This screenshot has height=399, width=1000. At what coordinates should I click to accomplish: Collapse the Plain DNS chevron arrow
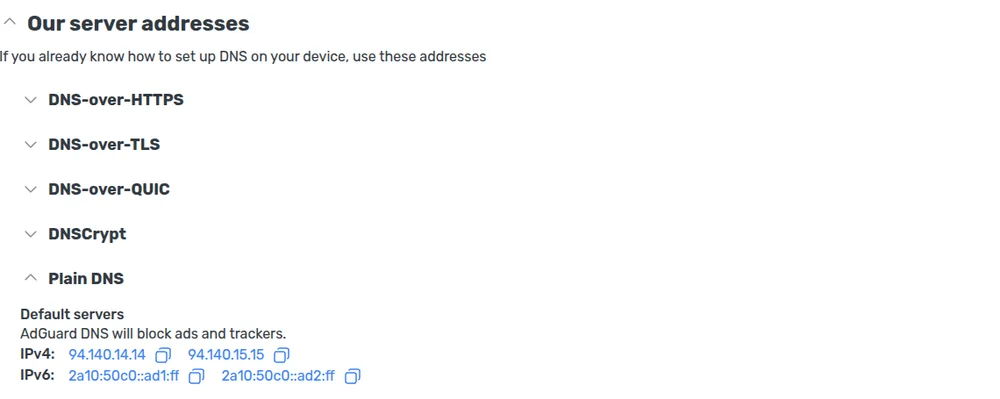coord(31,278)
